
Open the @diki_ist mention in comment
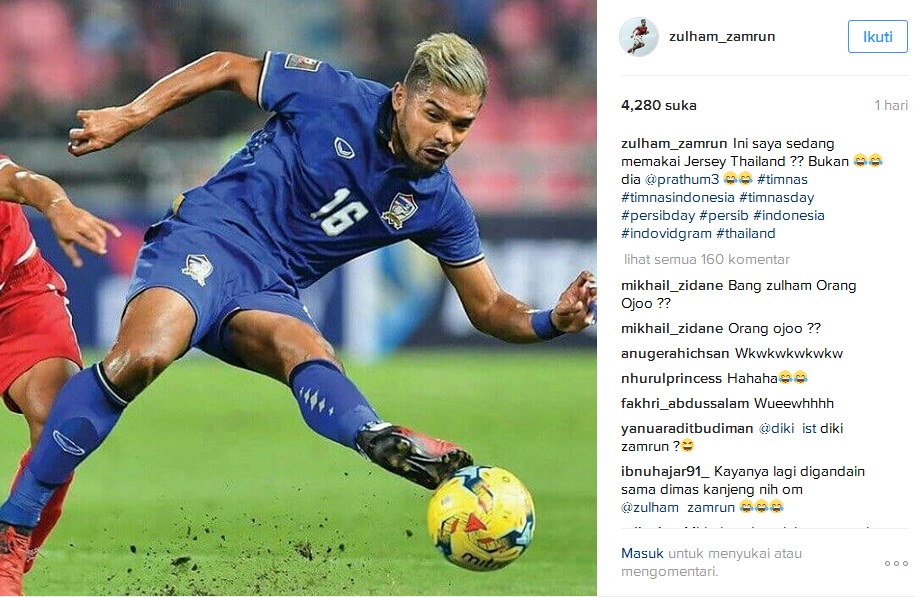pos(787,428)
